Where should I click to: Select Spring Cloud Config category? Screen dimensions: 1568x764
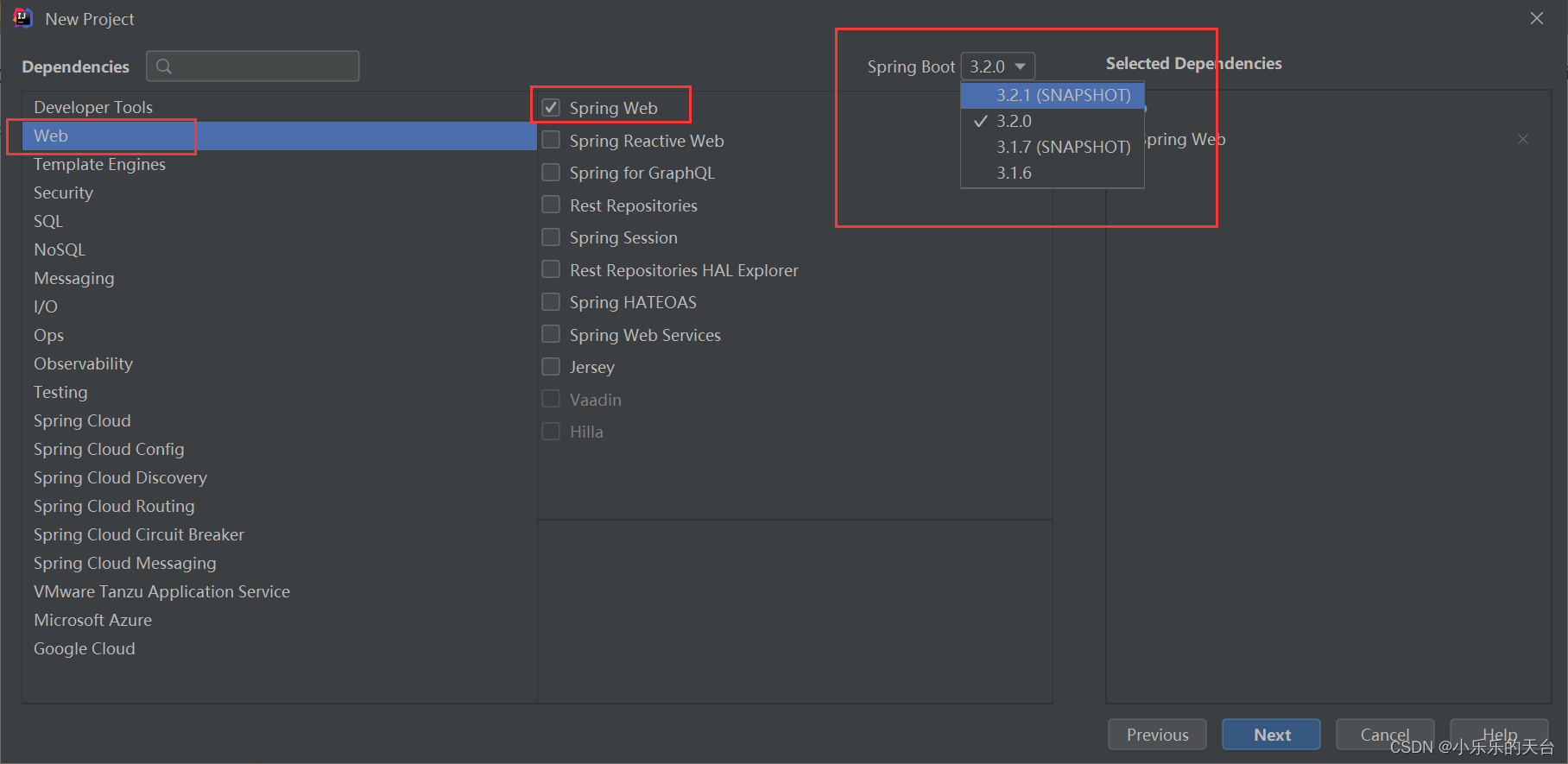[279, 449]
